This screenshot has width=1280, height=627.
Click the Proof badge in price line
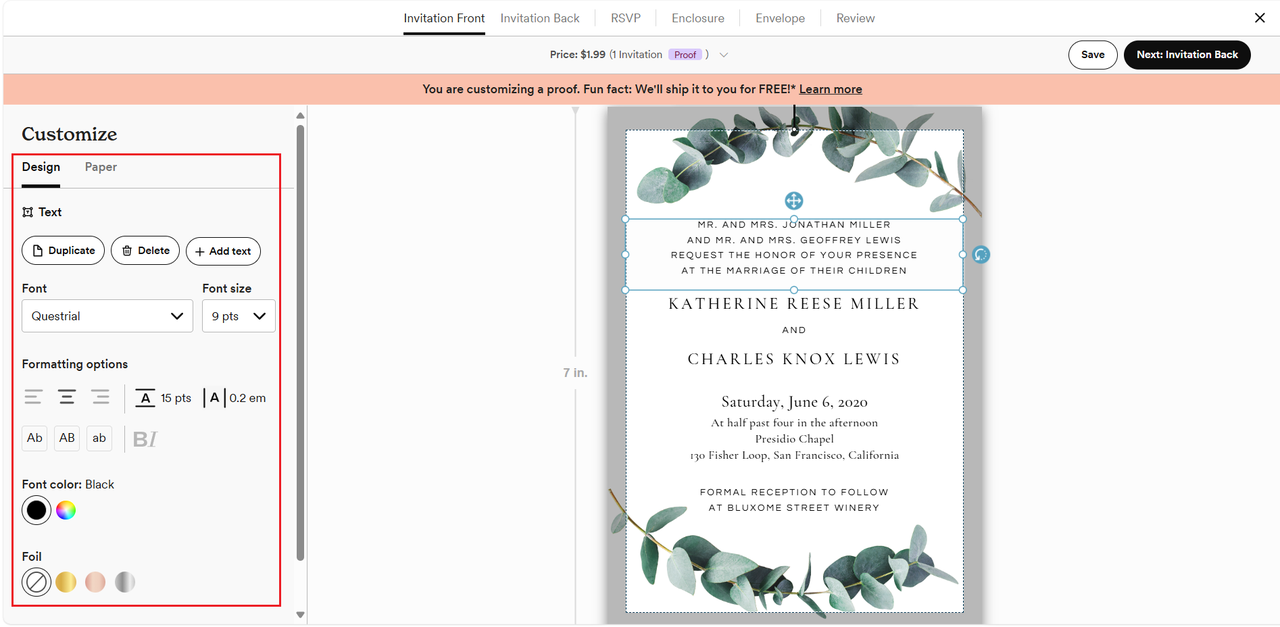[x=685, y=55]
